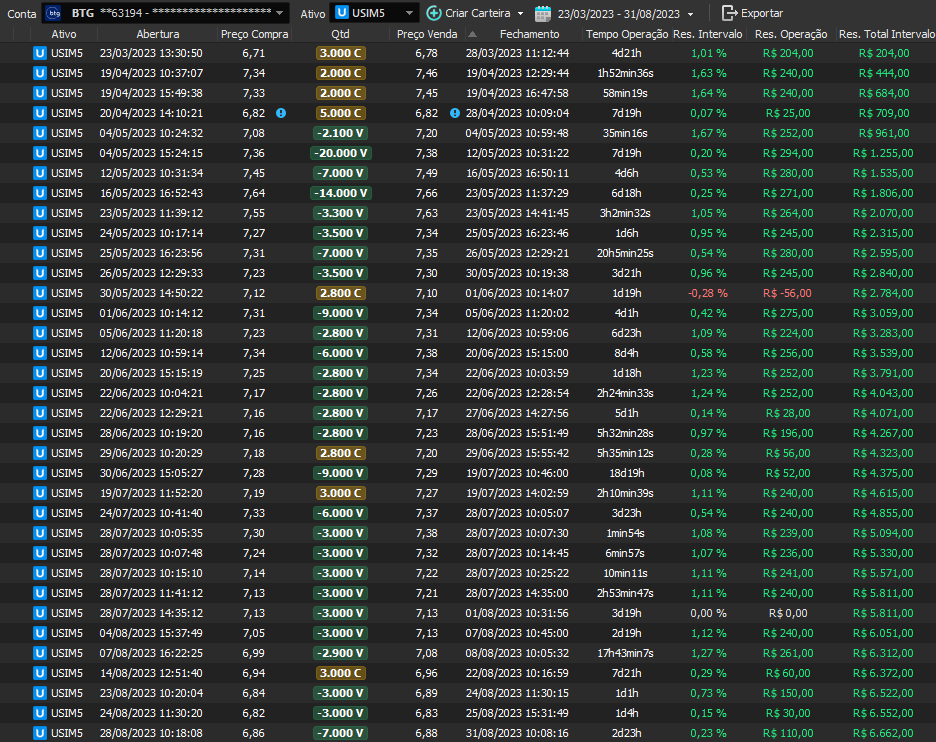Click the Criar Carteira button label
This screenshot has height=742, width=936.
point(478,13)
